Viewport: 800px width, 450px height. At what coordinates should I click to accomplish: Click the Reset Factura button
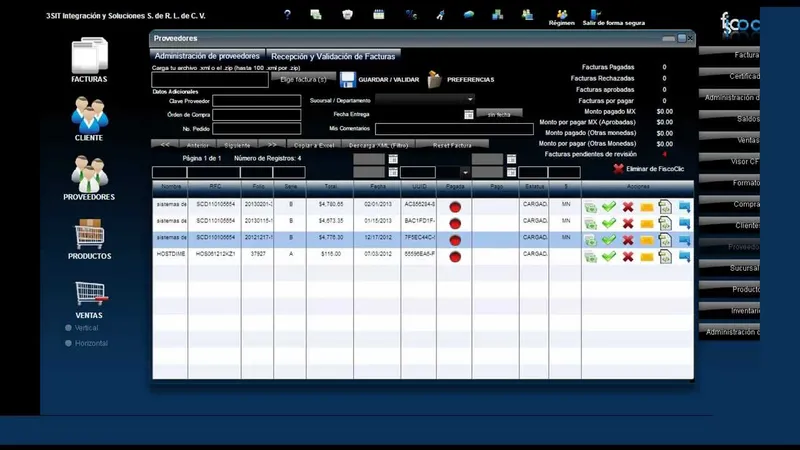click(x=452, y=145)
